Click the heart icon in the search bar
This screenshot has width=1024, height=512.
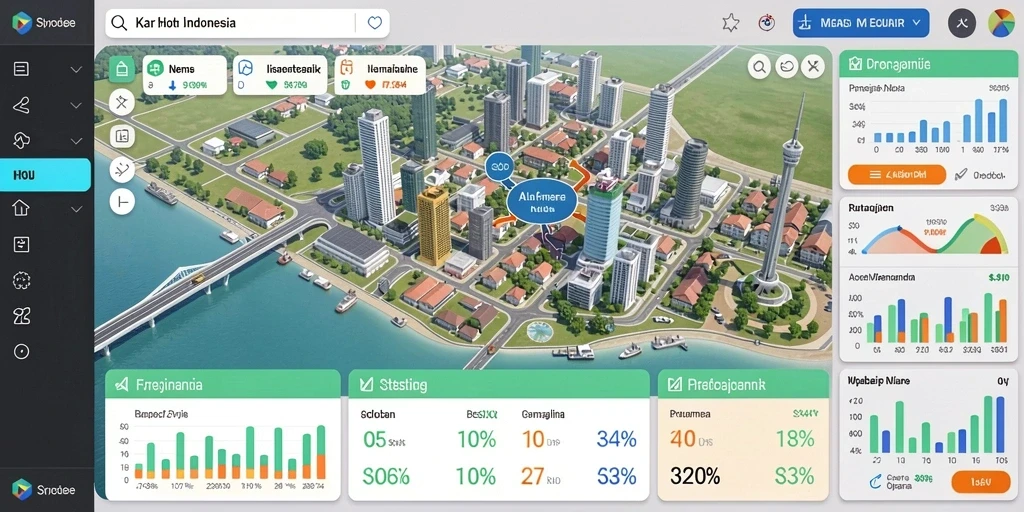pos(374,23)
